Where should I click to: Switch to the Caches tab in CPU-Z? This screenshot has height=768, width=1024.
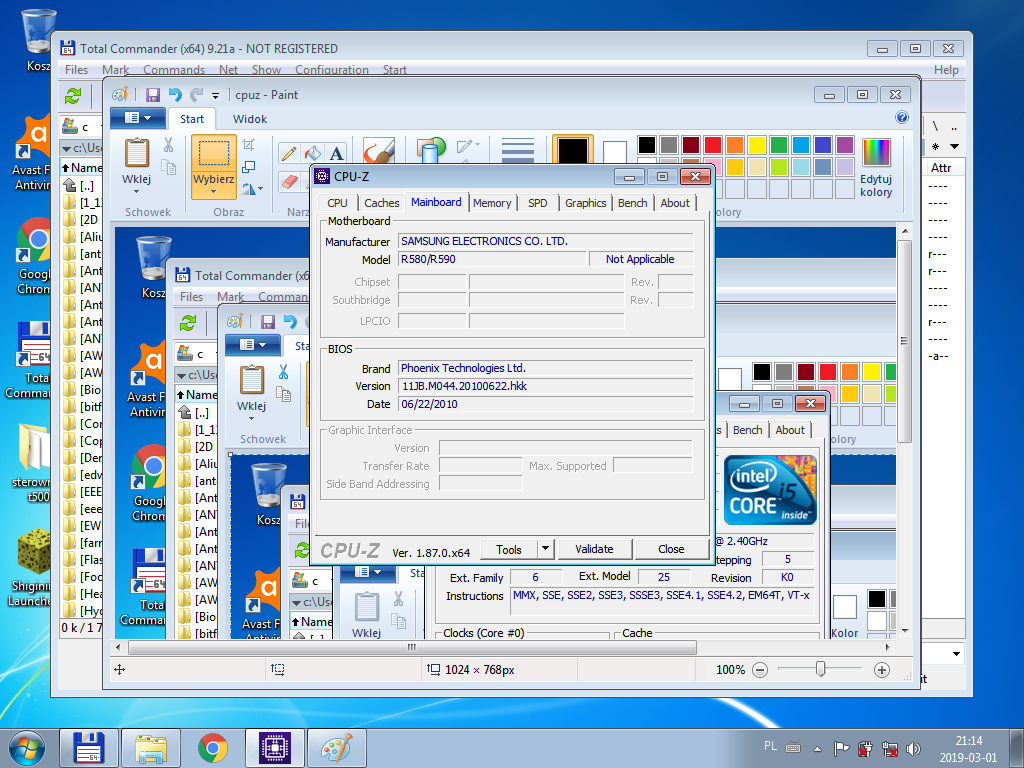point(381,203)
